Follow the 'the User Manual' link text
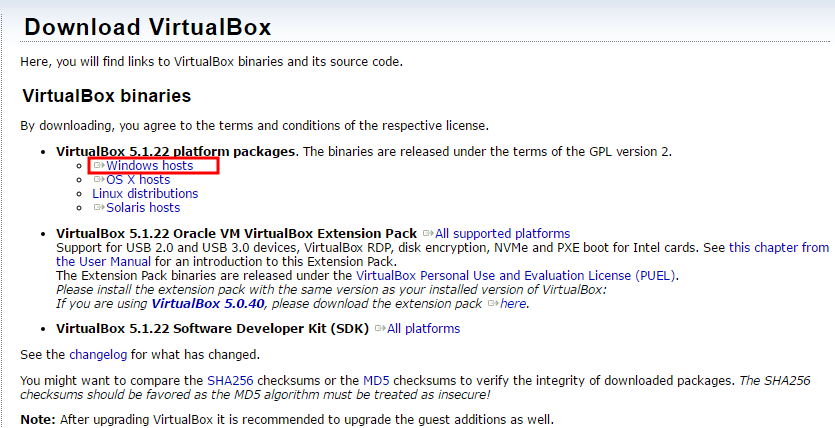 [x=103, y=261]
